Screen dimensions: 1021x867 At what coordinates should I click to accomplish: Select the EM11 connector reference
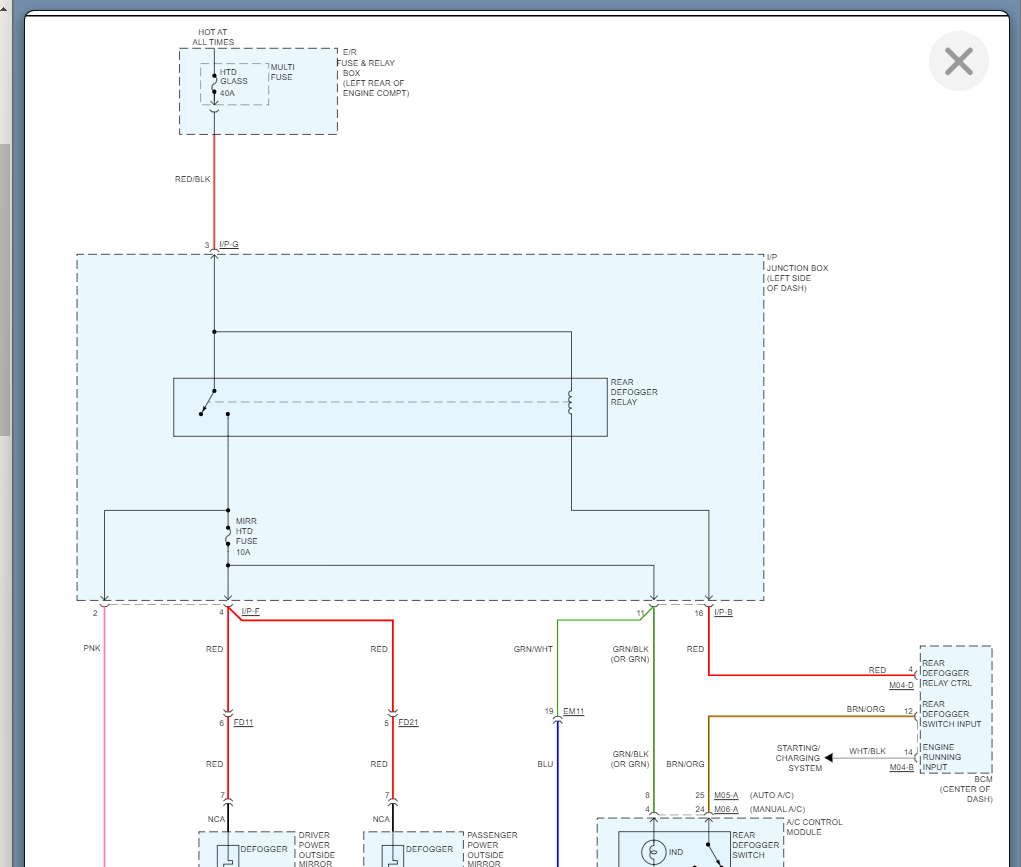(573, 711)
